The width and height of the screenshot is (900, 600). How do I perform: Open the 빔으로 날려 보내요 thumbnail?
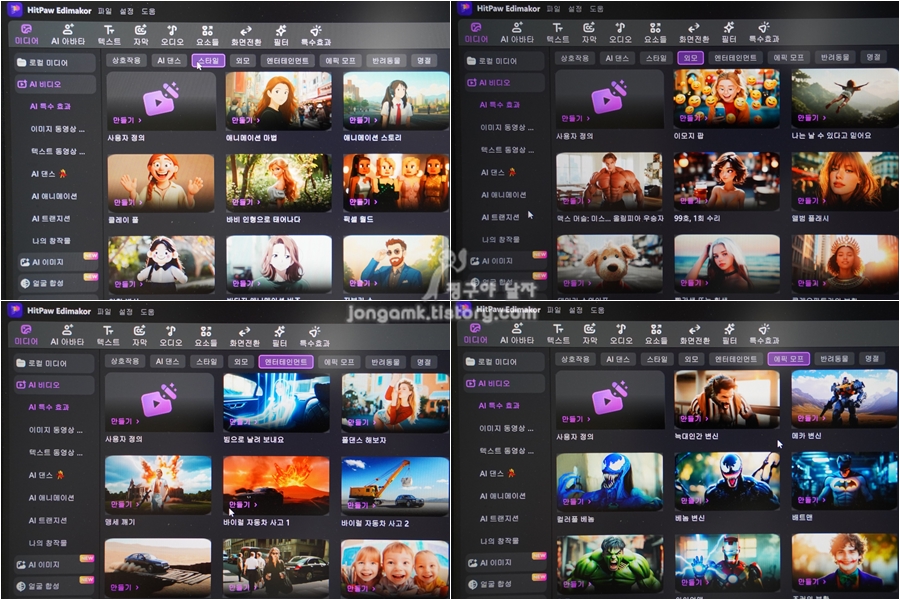click(277, 403)
